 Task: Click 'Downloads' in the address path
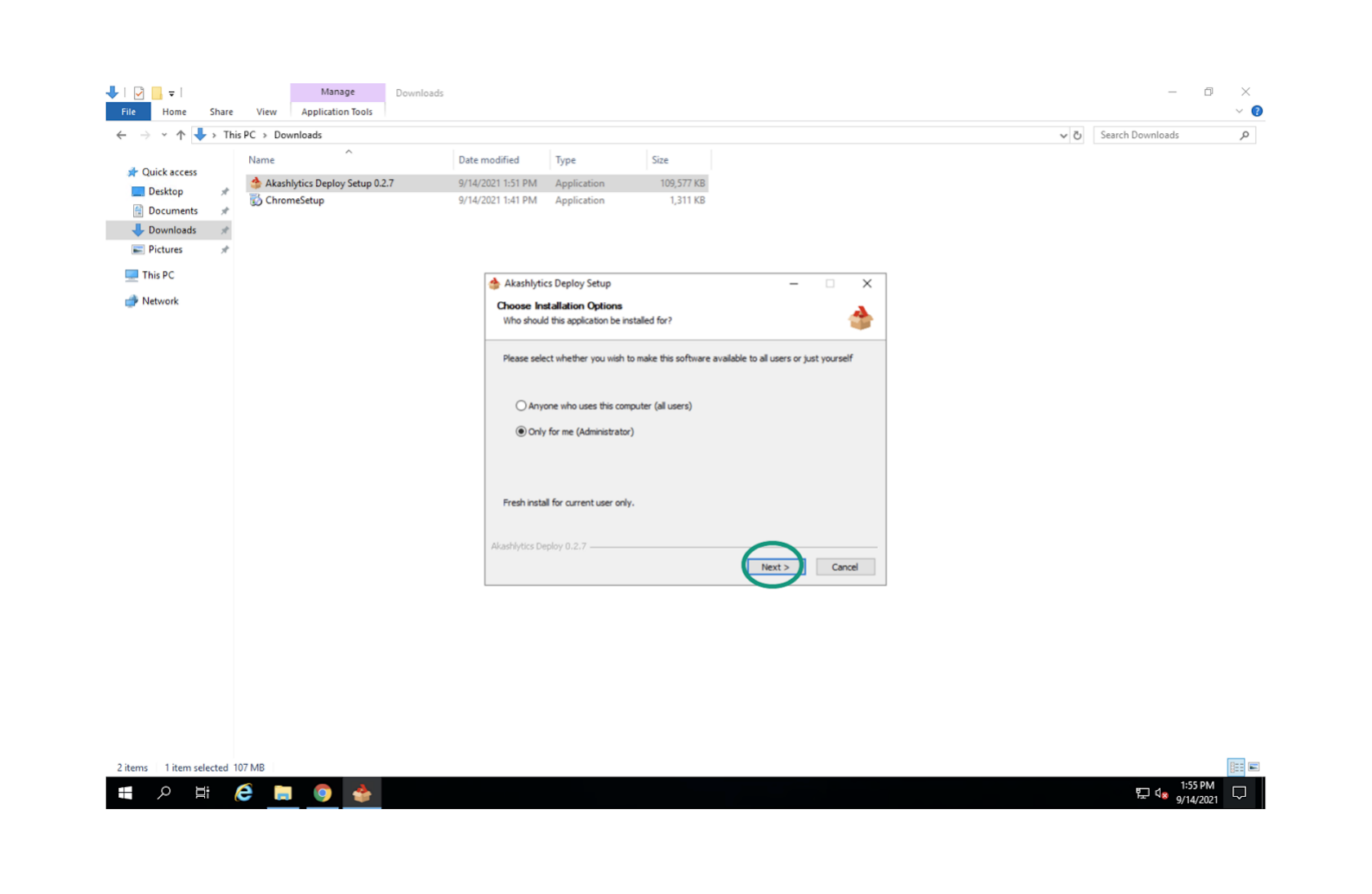pyautogui.click(x=298, y=136)
